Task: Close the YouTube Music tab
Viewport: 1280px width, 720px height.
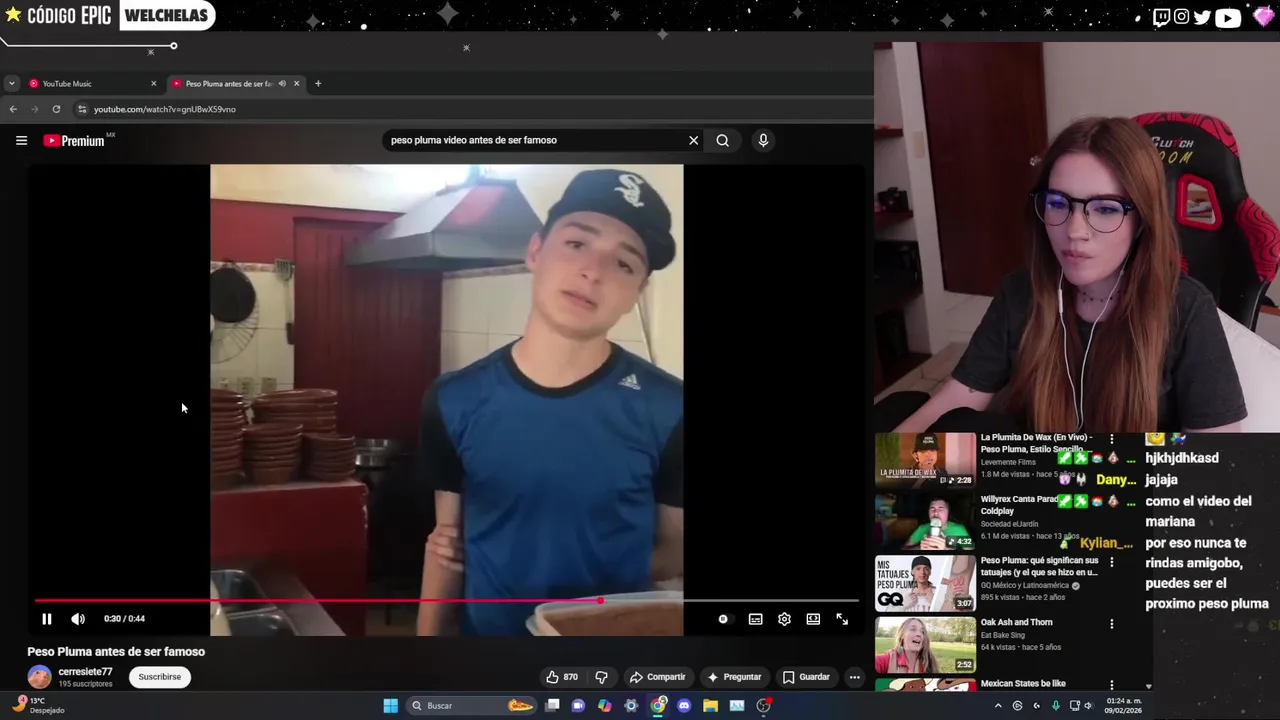Action: 153,84
